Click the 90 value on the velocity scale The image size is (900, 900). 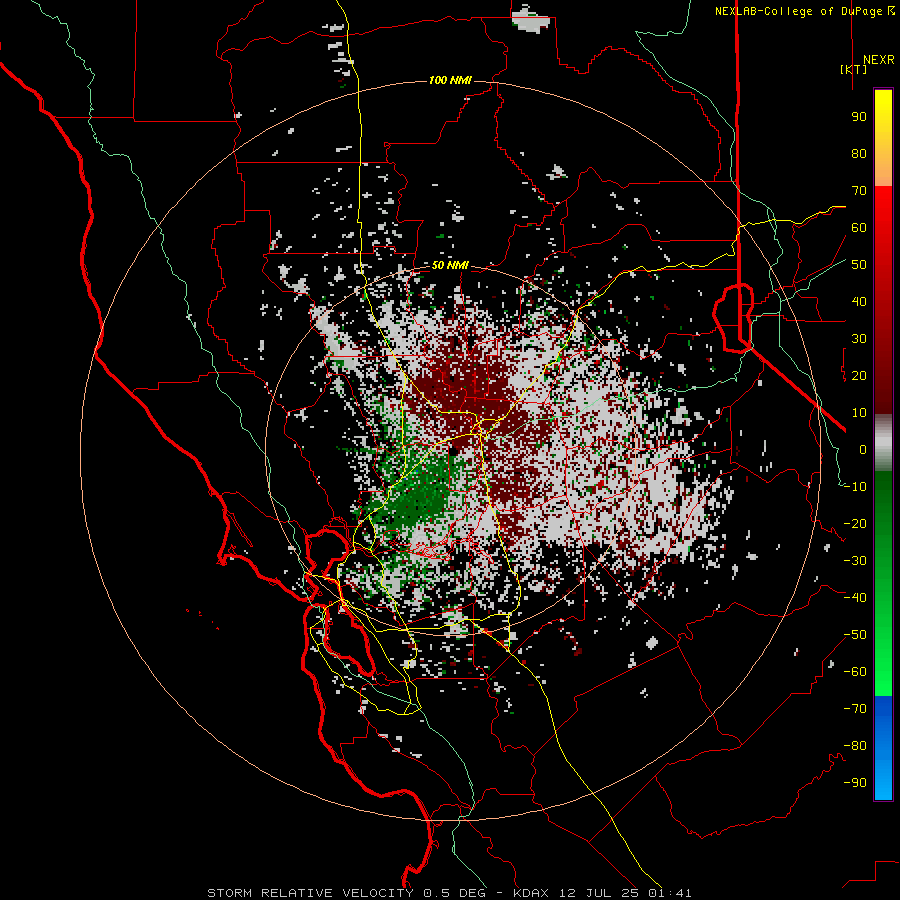pos(859,117)
